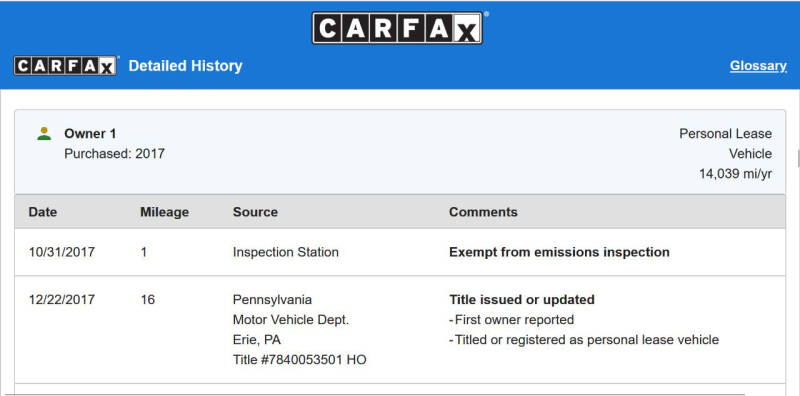Image resolution: width=800 pixels, height=396 pixels.
Task: Click the green Owner 1 person icon
Action: [44, 134]
